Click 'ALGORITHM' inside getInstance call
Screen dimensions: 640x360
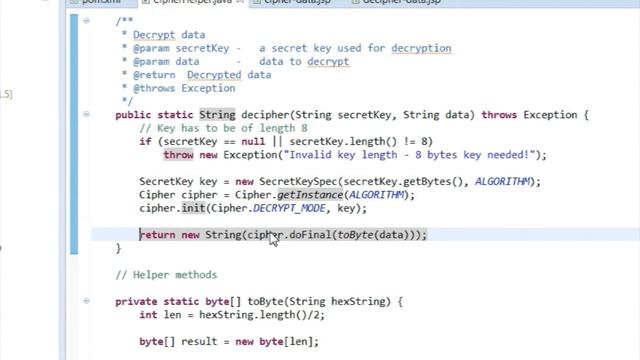(376, 195)
